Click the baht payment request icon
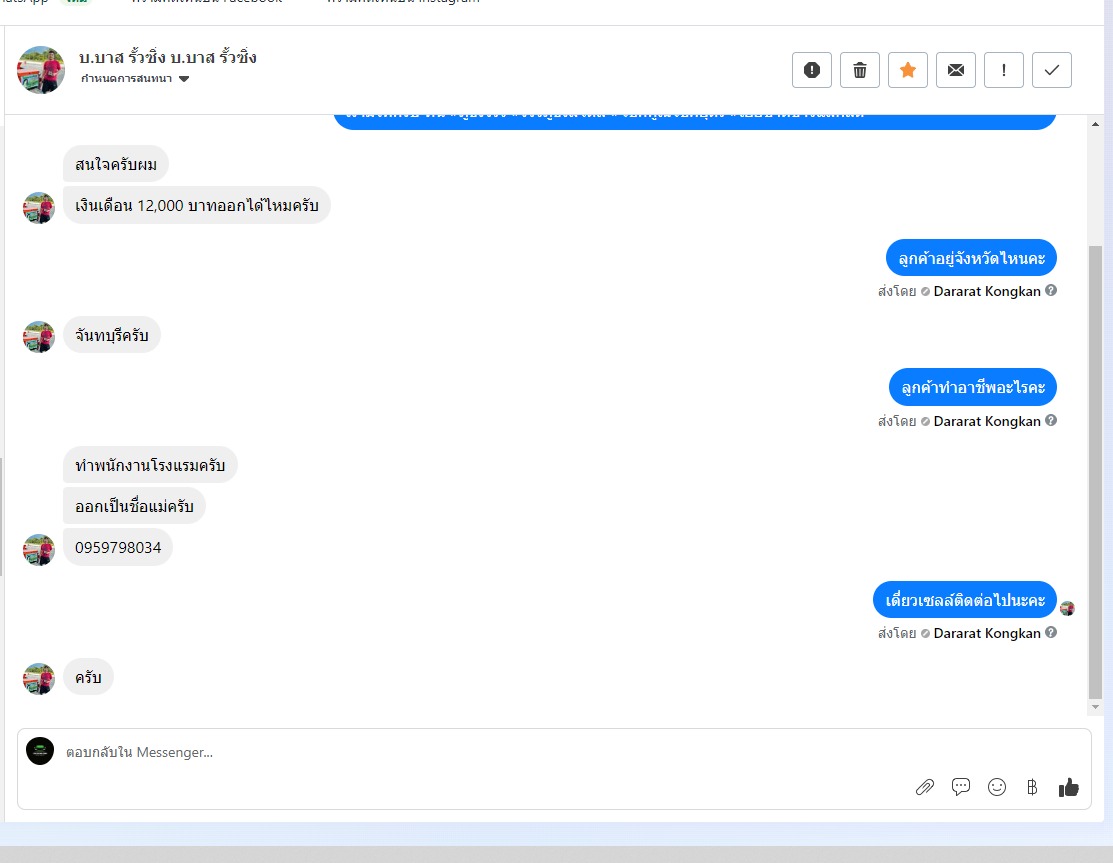 pyautogui.click(x=1032, y=787)
